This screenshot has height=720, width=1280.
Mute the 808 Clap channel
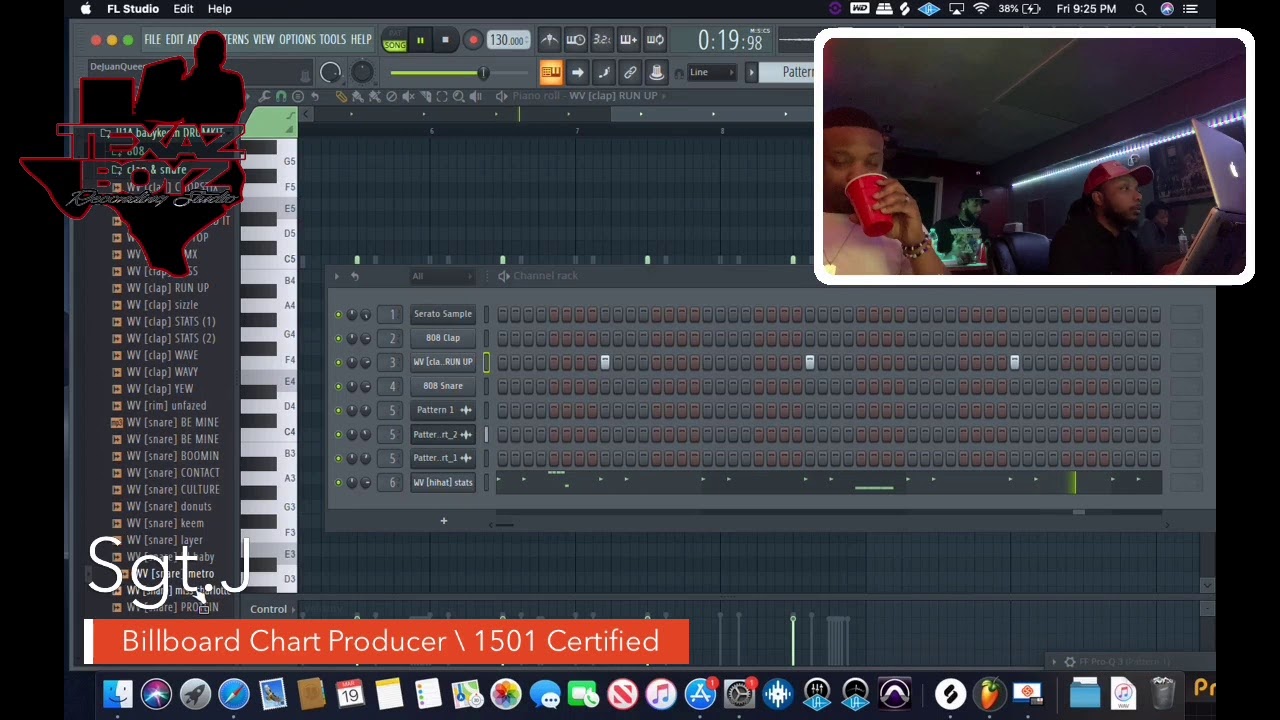pyautogui.click(x=338, y=338)
